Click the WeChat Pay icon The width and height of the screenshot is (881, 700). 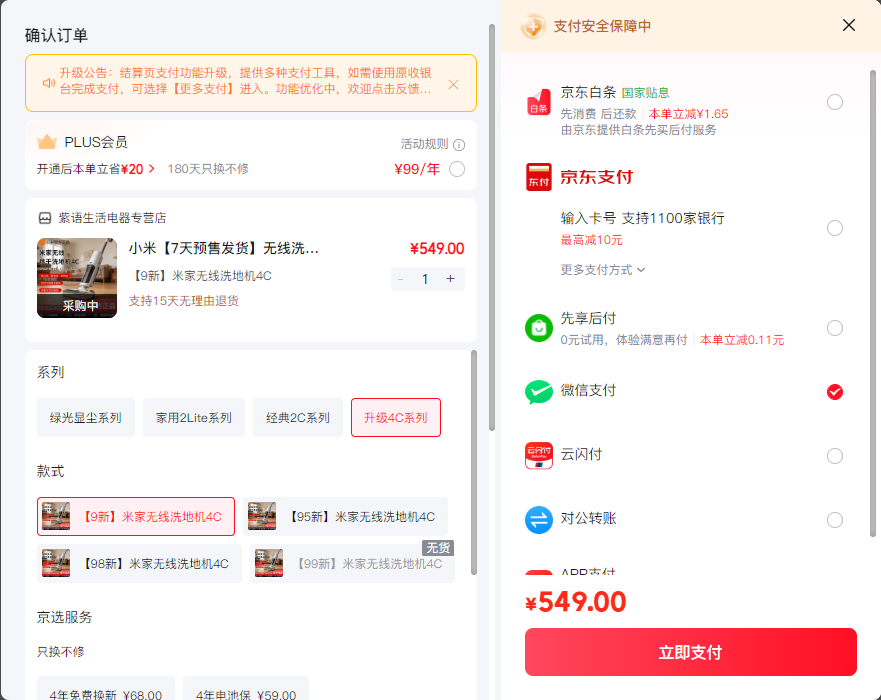click(x=538, y=392)
